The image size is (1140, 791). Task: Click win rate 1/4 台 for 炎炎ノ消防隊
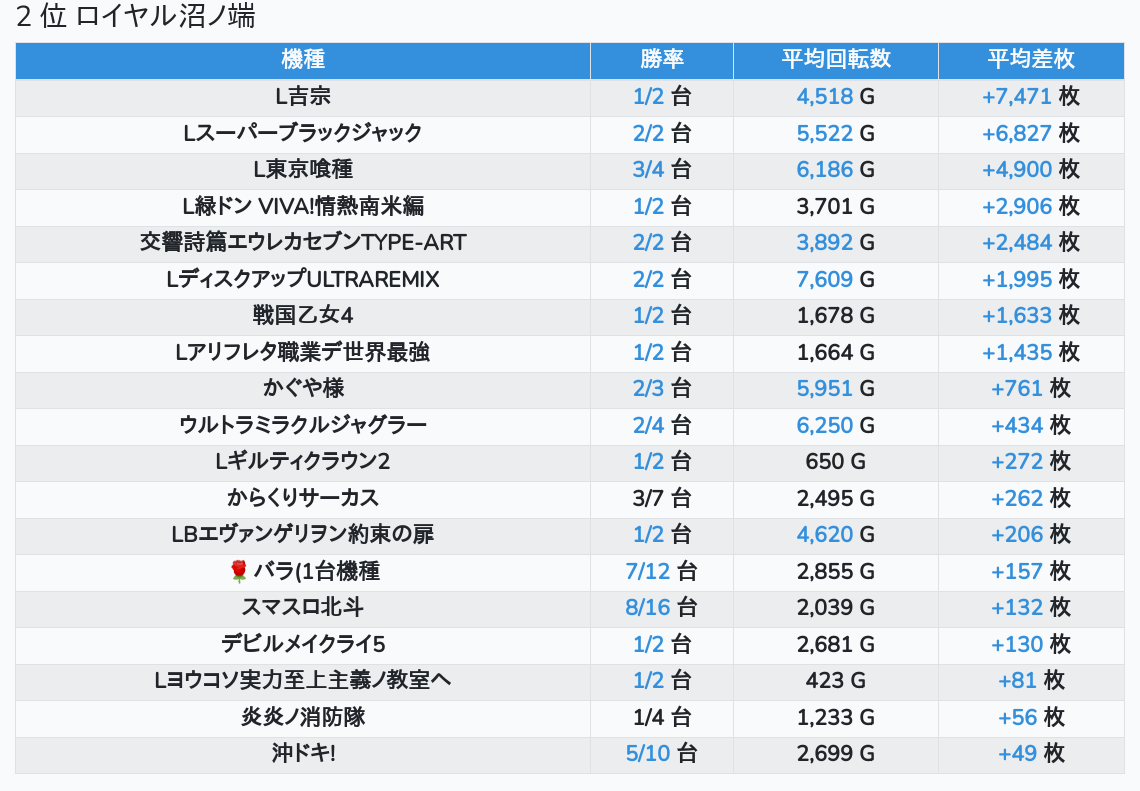(x=662, y=718)
